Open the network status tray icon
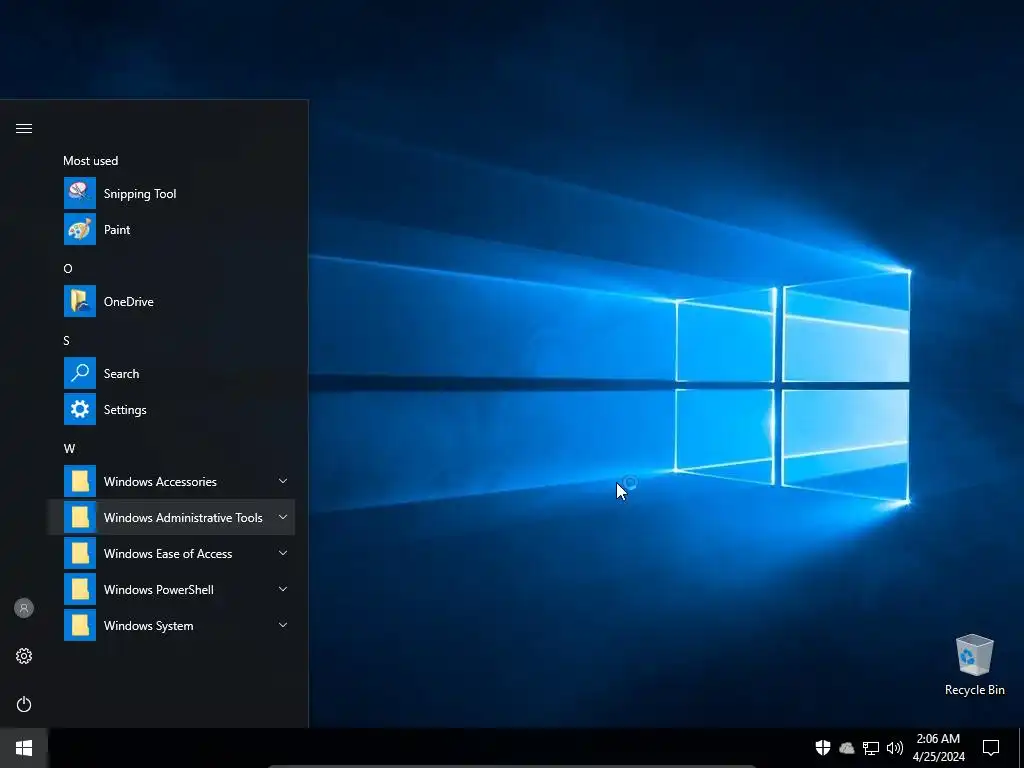 (x=871, y=748)
